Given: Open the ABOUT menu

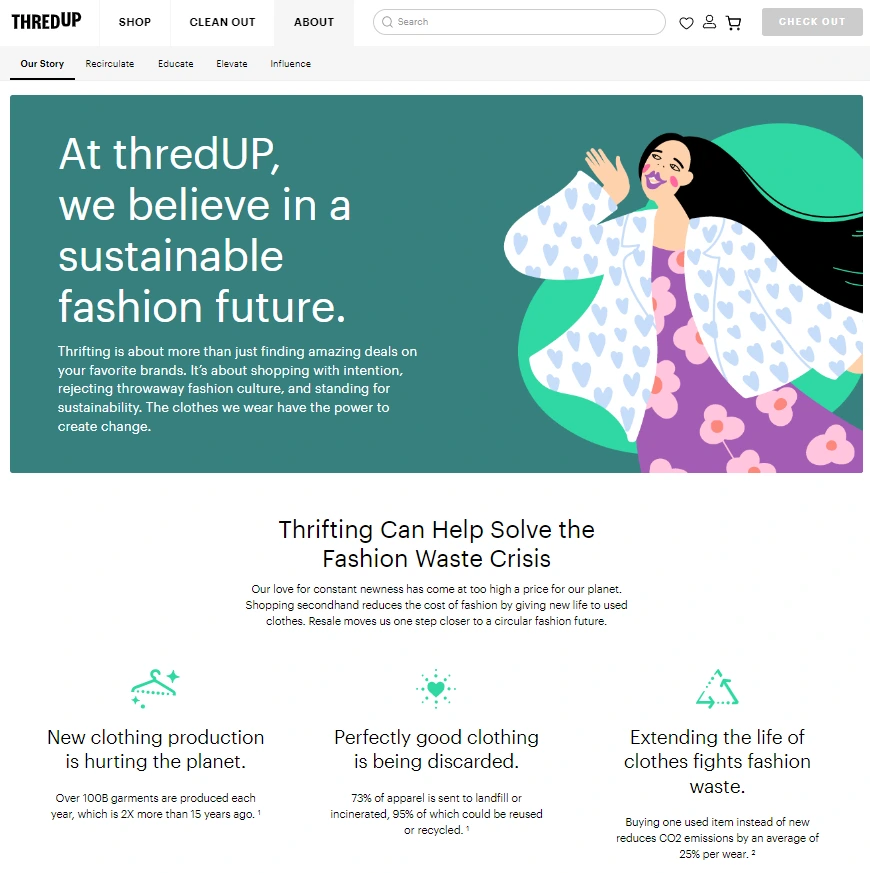Looking at the screenshot, I should point(314,22).
